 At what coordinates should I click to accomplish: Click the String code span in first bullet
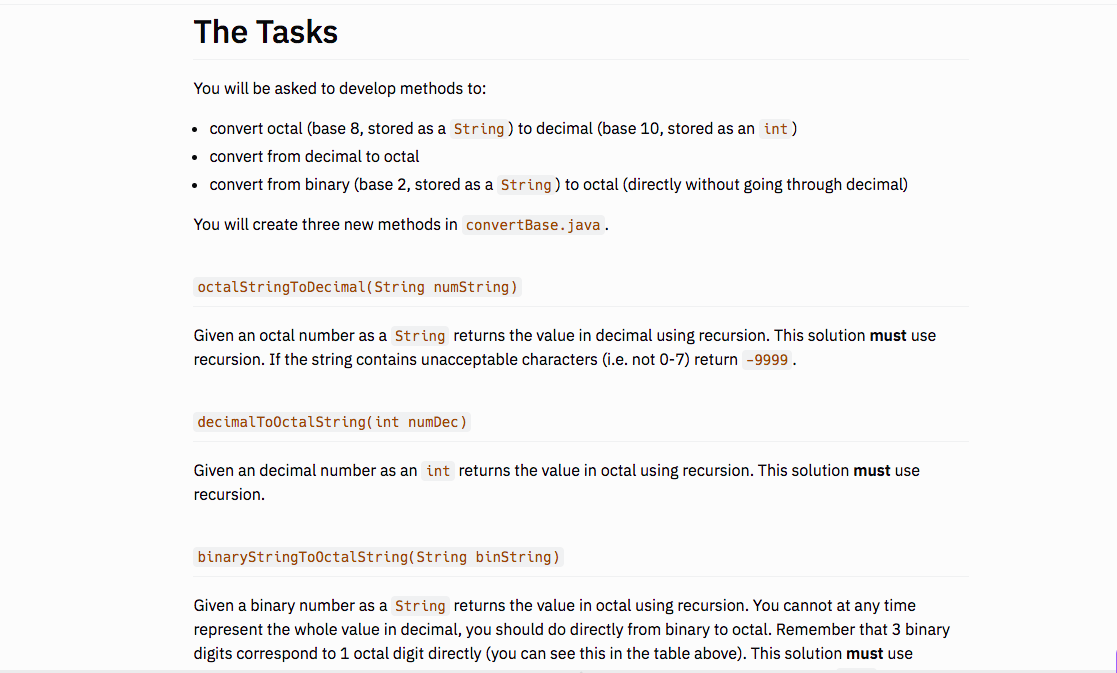click(479, 128)
